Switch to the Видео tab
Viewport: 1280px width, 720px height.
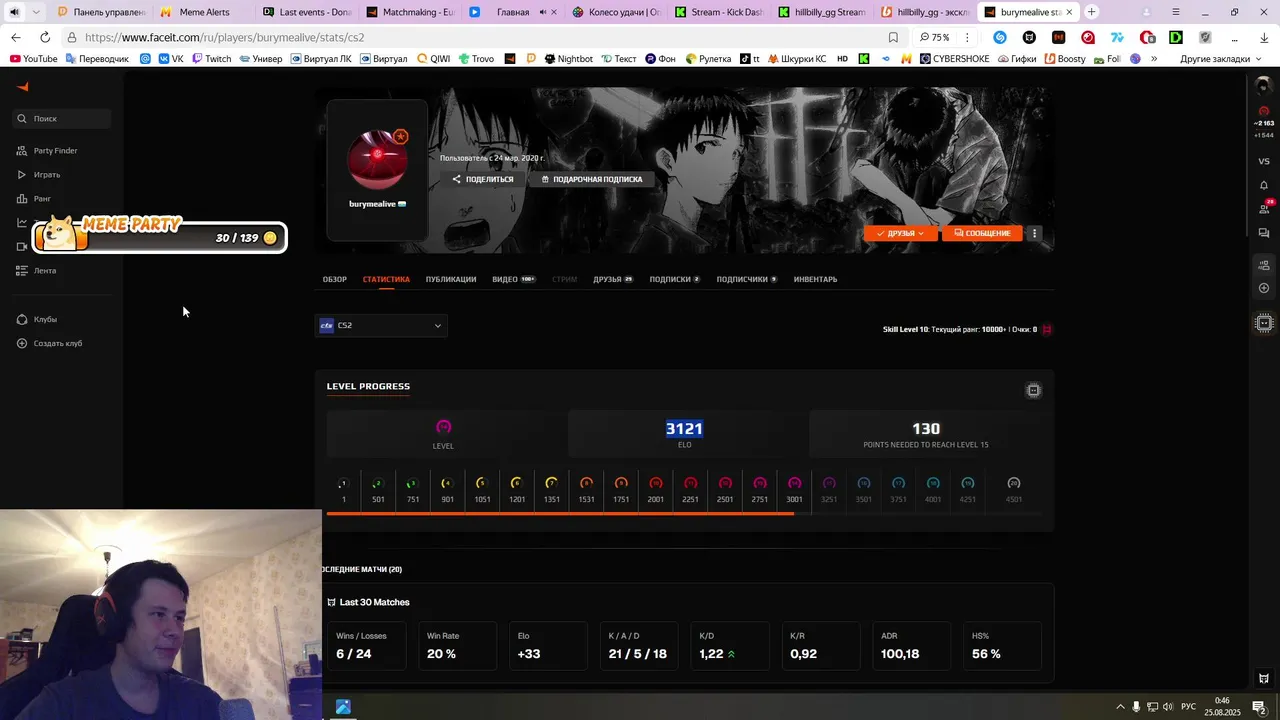[x=513, y=279]
